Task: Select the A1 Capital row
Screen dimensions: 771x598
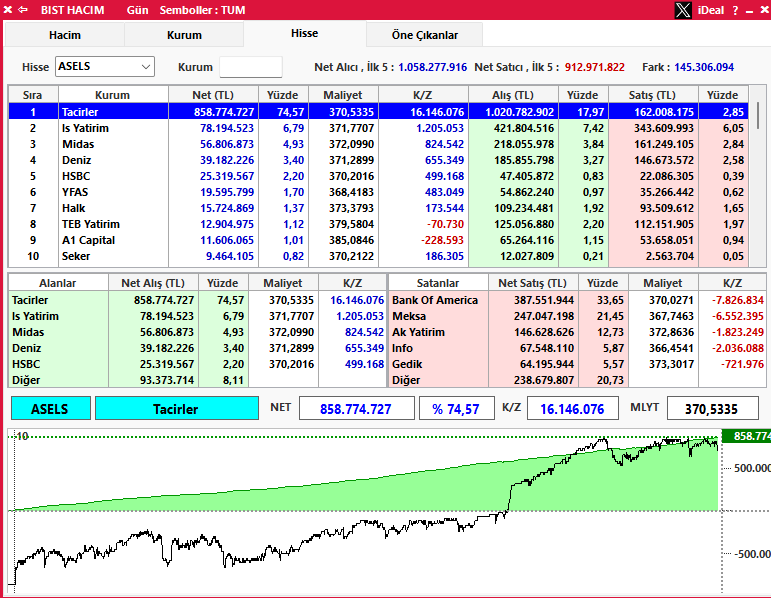Action: [378, 240]
